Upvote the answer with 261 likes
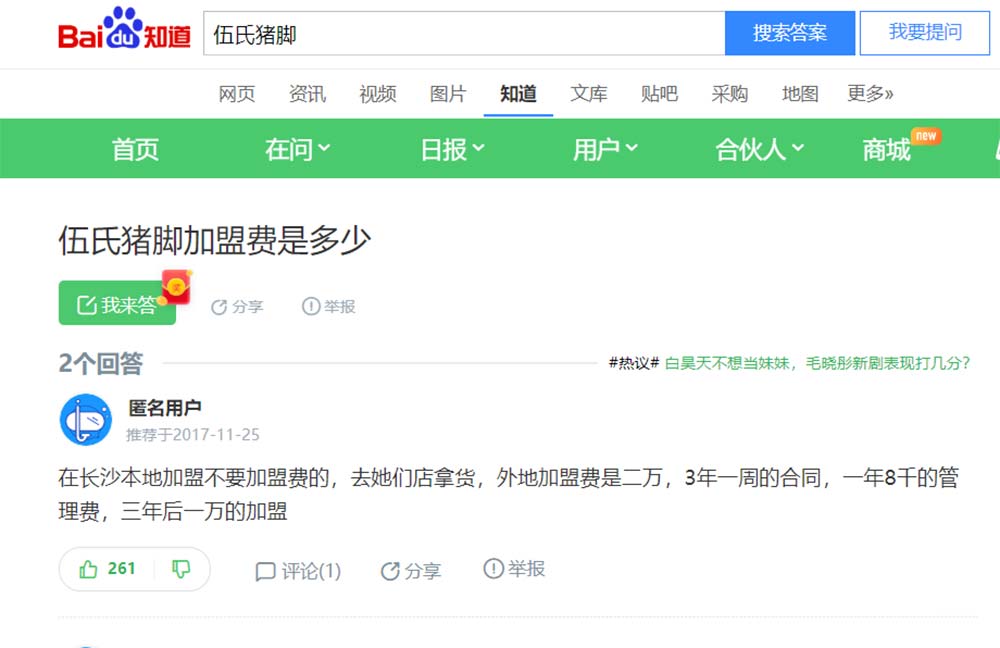Image resolution: width=1000 pixels, height=648 pixels. coord(107,569)
